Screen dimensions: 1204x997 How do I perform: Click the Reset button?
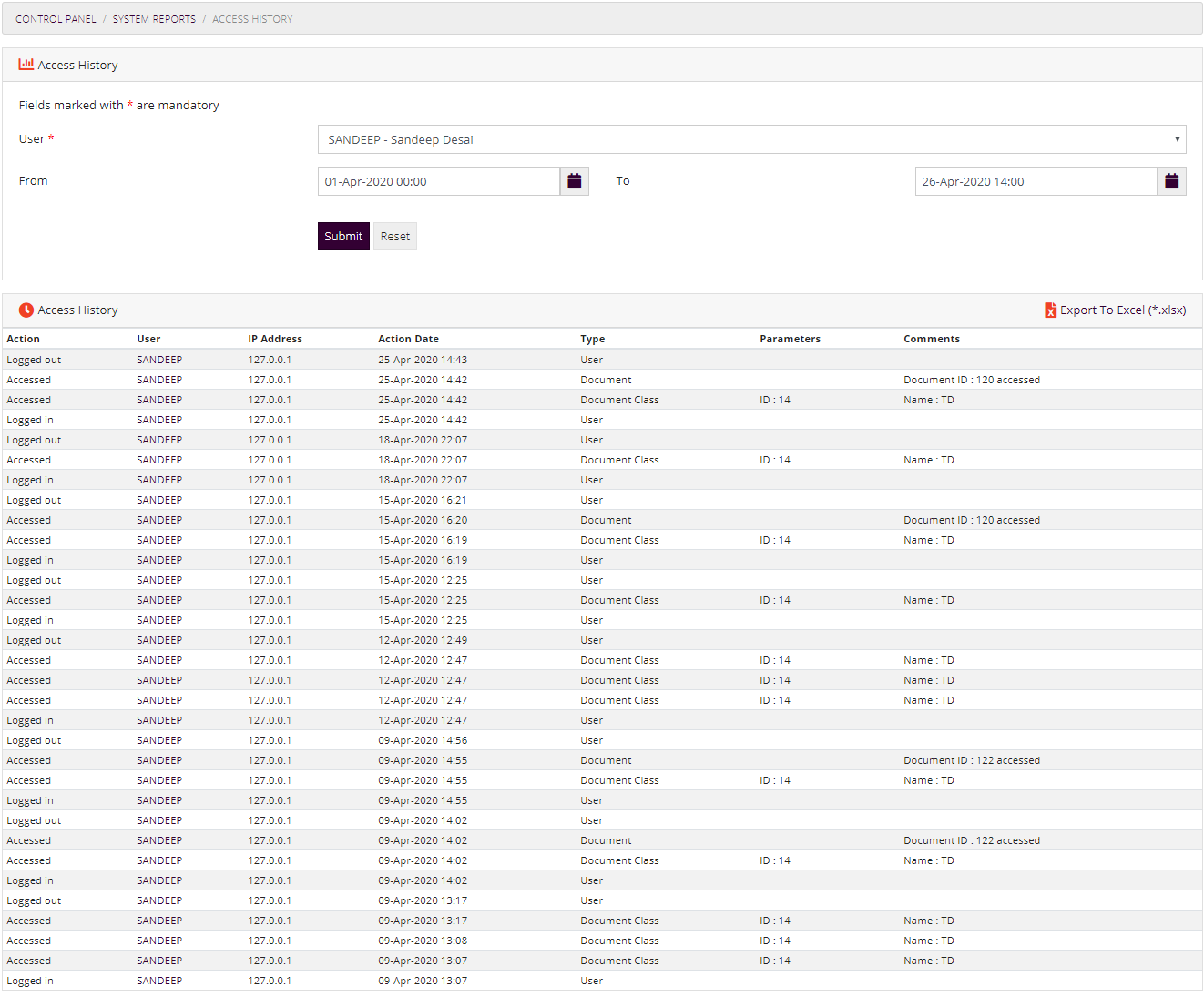point(394,236)
